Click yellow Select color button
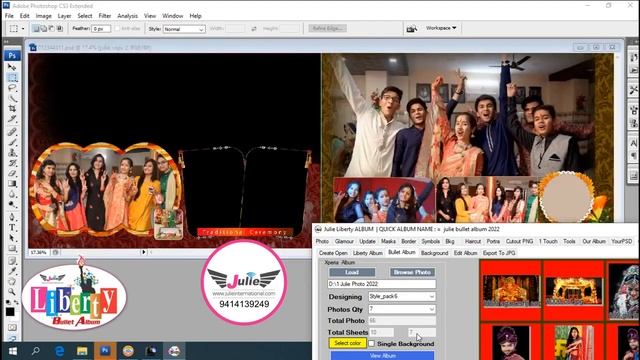 [x=347, y=343]
